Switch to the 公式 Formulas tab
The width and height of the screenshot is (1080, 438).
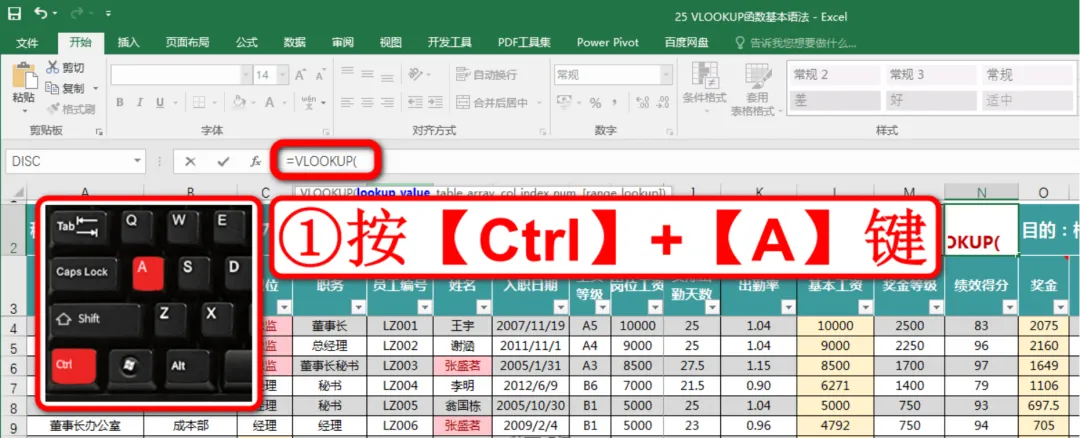247,42
